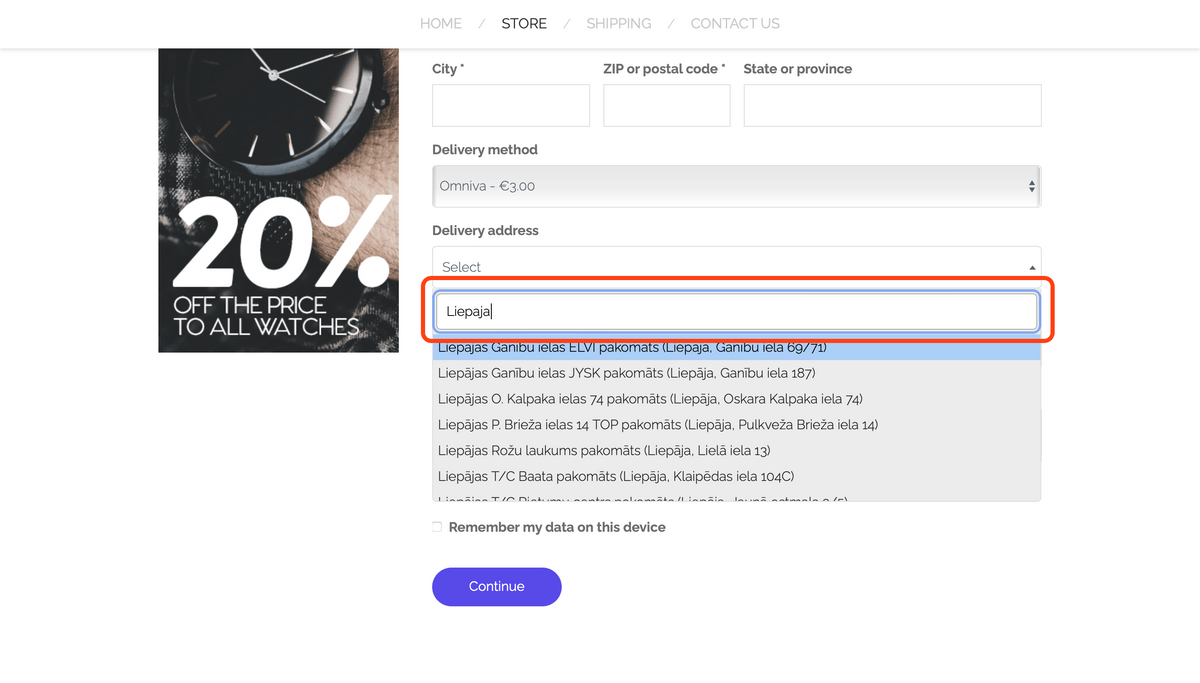Visit the CONTACT US page

(x=735, y=23)
